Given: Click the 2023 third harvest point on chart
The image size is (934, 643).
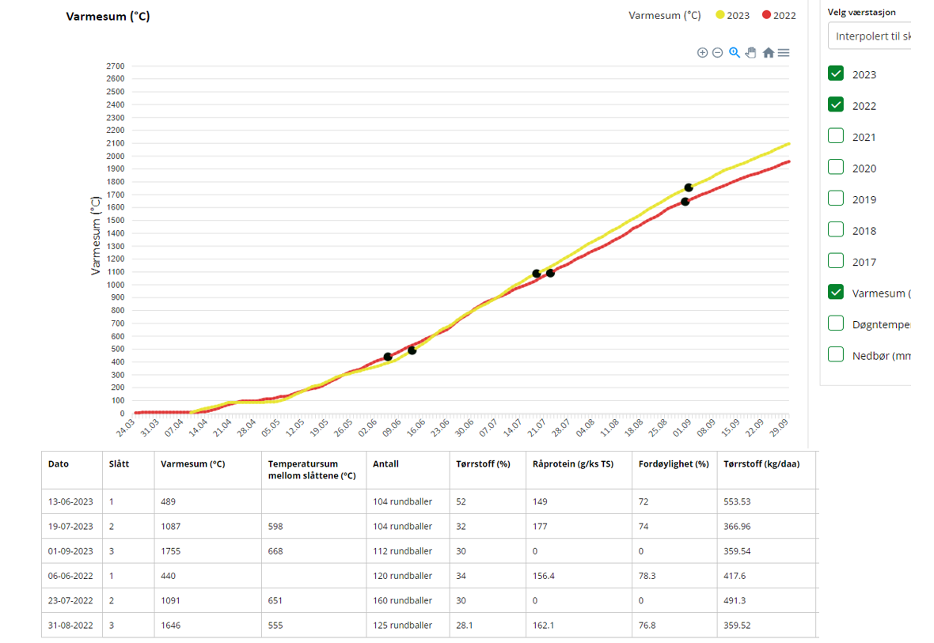Looking at the screenshot, I should click(688, 188).
